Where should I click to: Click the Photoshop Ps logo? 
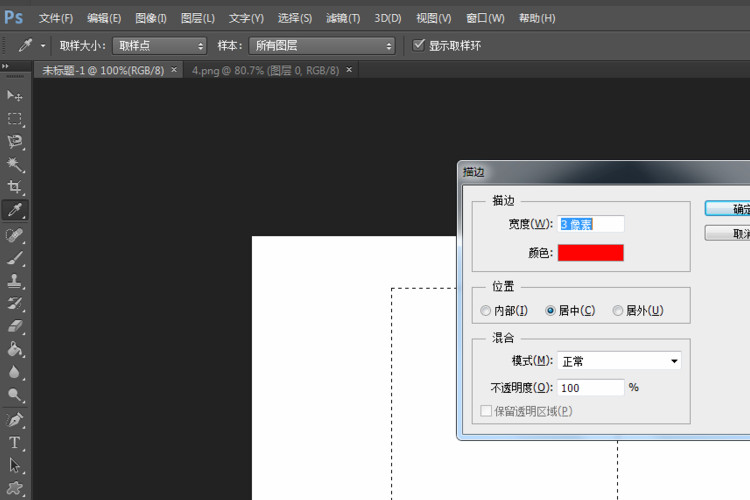[13, 18]
